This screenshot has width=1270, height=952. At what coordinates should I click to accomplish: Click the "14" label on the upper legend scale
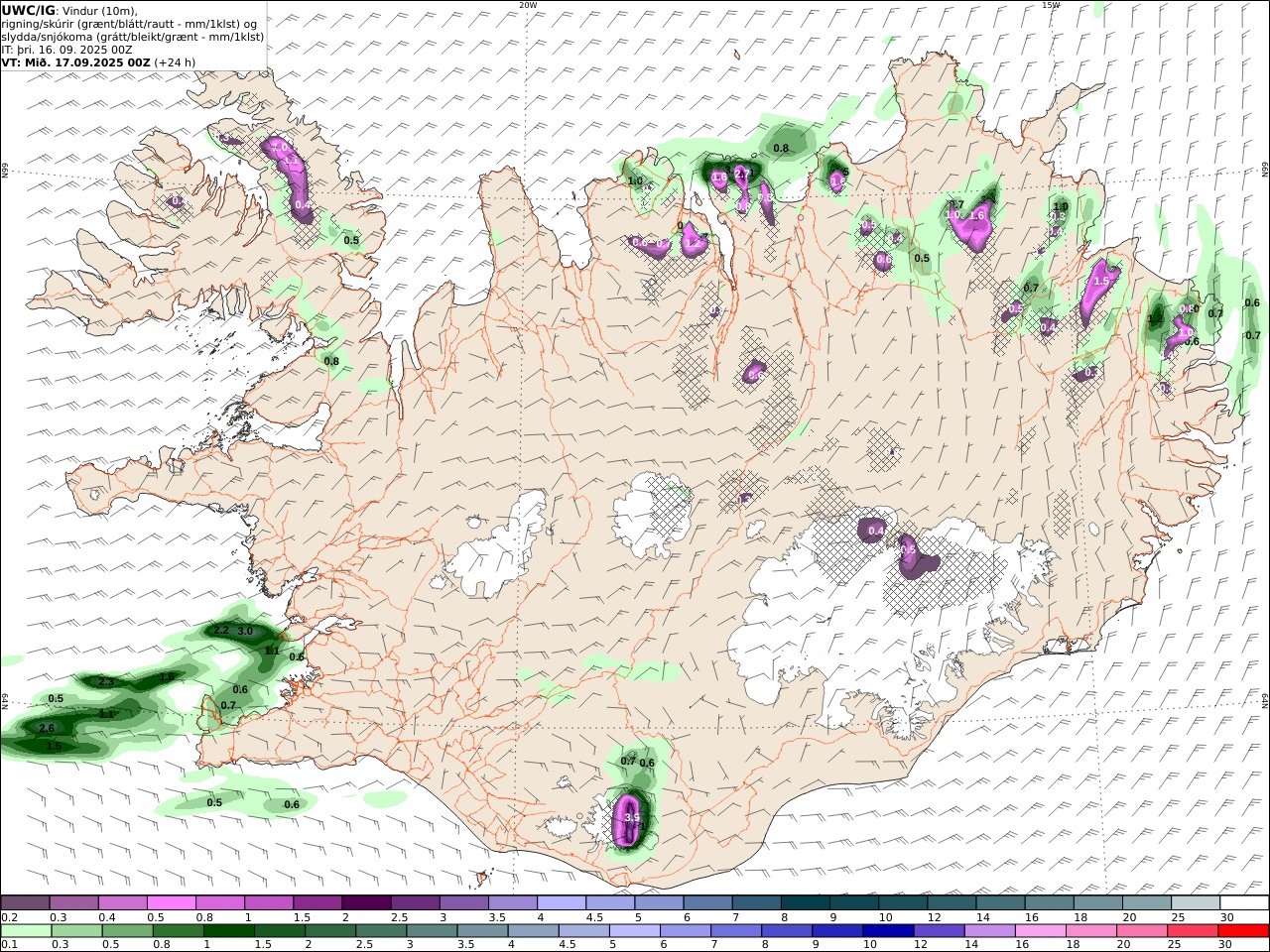click(982, 917)
